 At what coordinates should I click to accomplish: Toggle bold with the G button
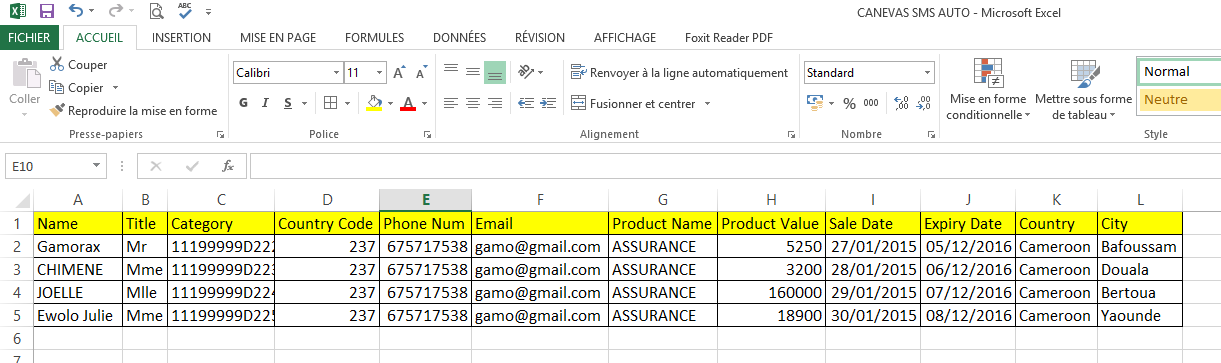point(243,104)
